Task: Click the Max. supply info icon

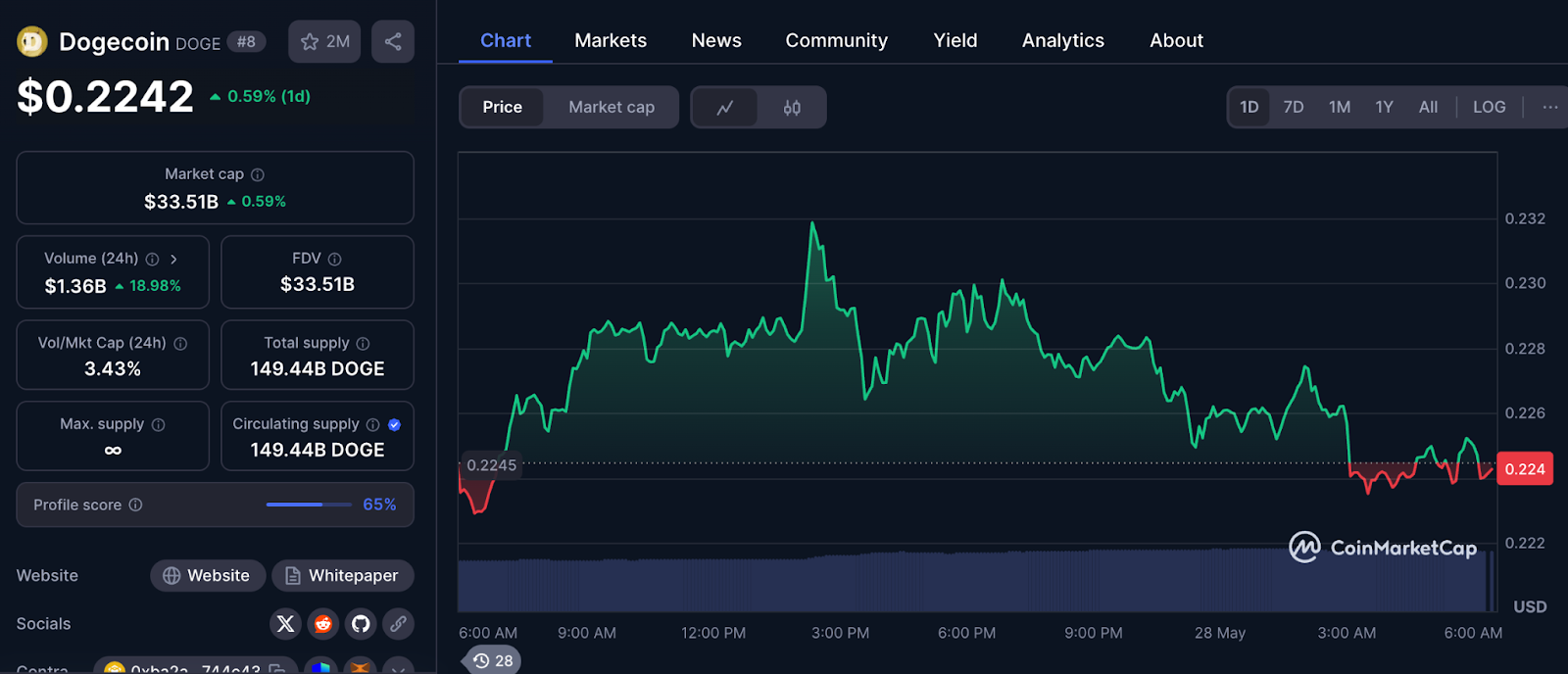Action: pos(158,424)
